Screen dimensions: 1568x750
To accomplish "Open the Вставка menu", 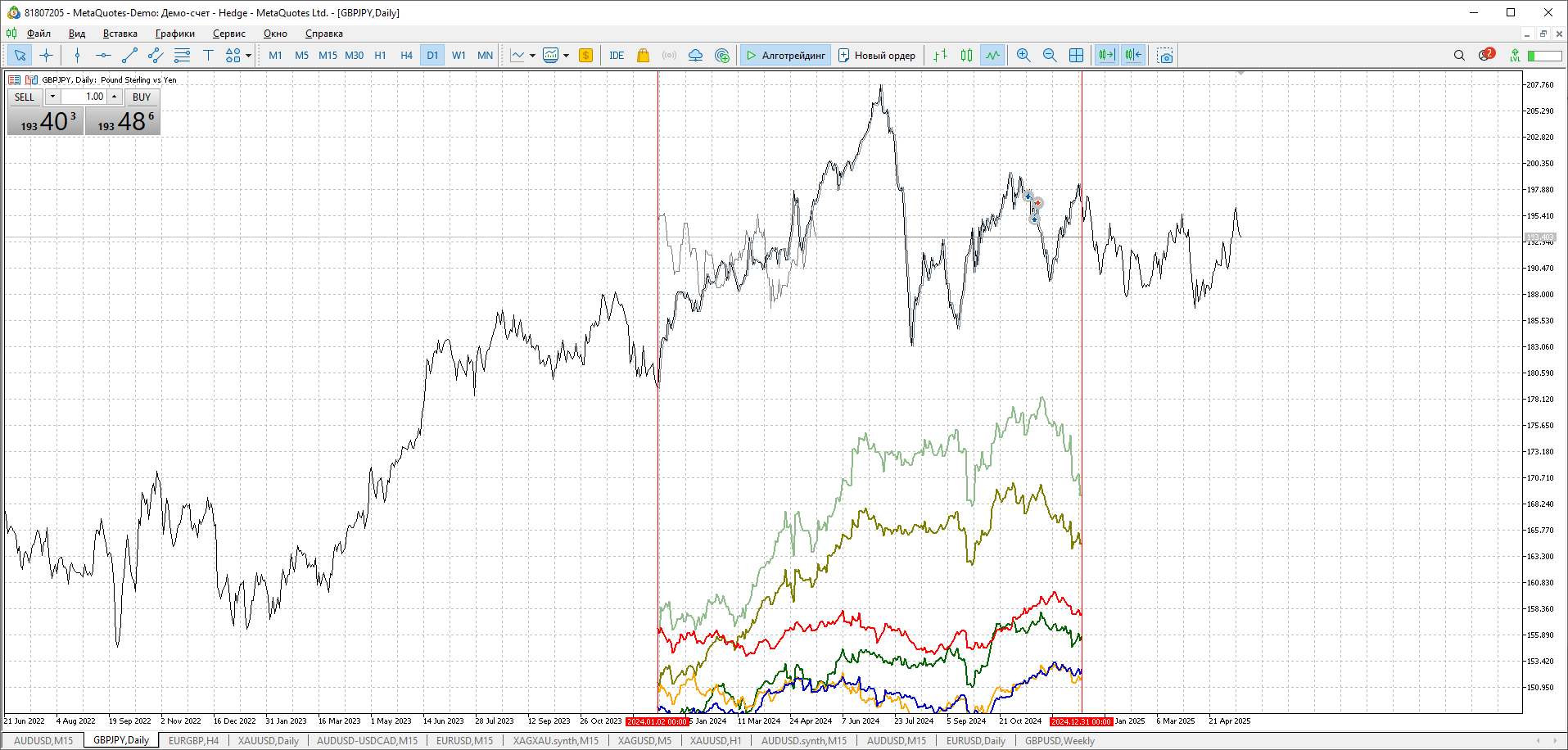I will coord(120,34).
